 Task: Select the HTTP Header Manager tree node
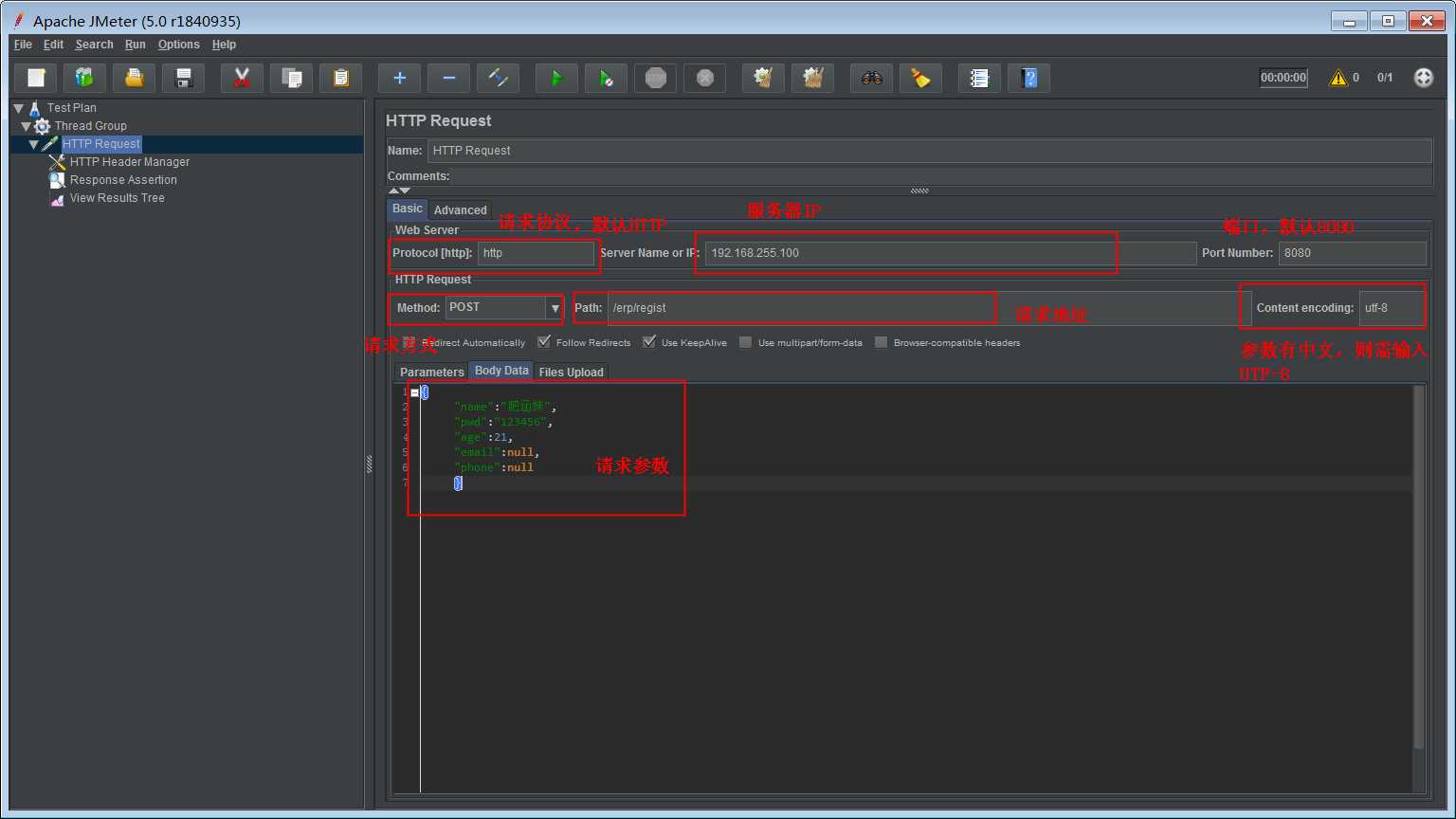pos(129,162)
